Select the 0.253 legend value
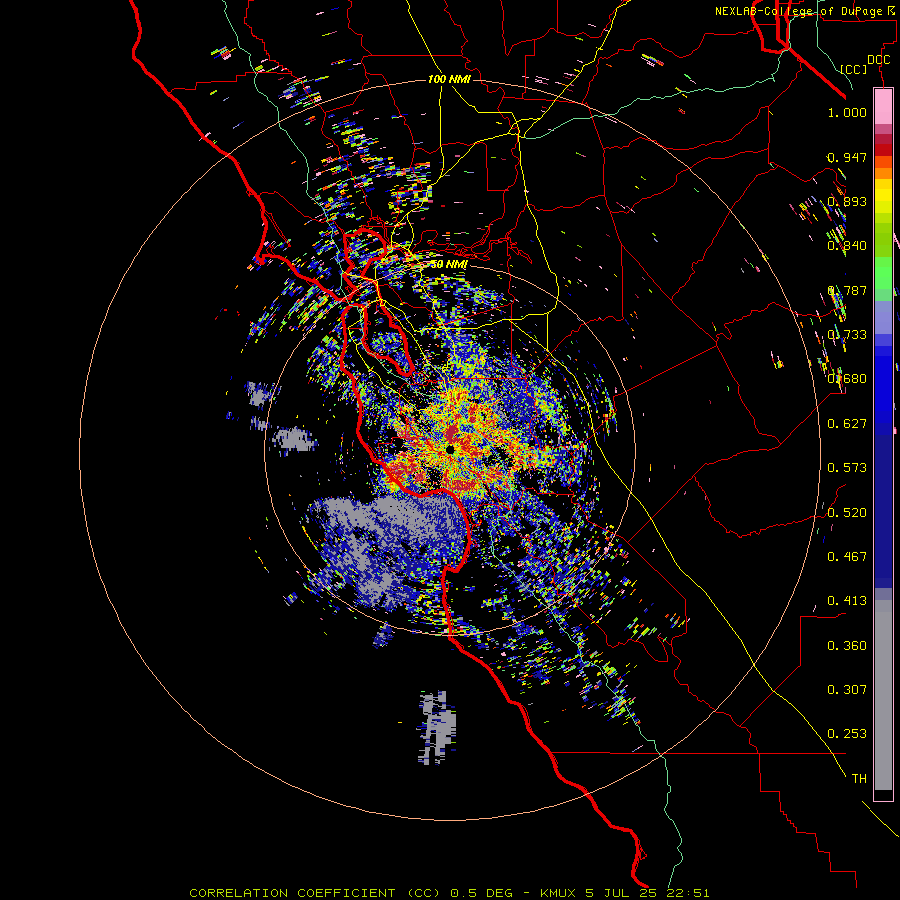The width and height of the screenshot is (900, 900). [x=847, y=734]
